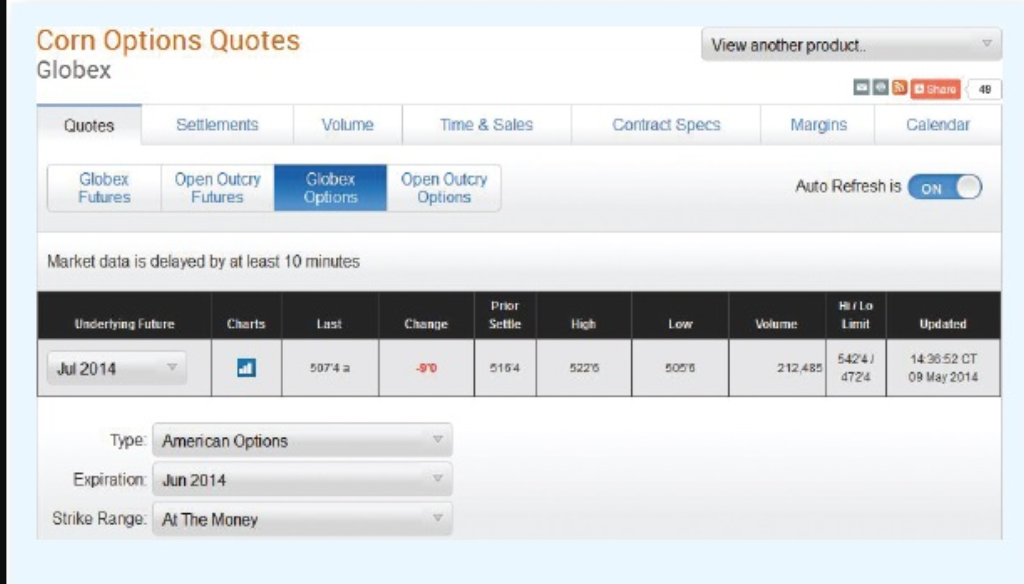Click the share count badge showing 49
The width and height of the screenshot is (1024, 584).
tap(985, 87)
